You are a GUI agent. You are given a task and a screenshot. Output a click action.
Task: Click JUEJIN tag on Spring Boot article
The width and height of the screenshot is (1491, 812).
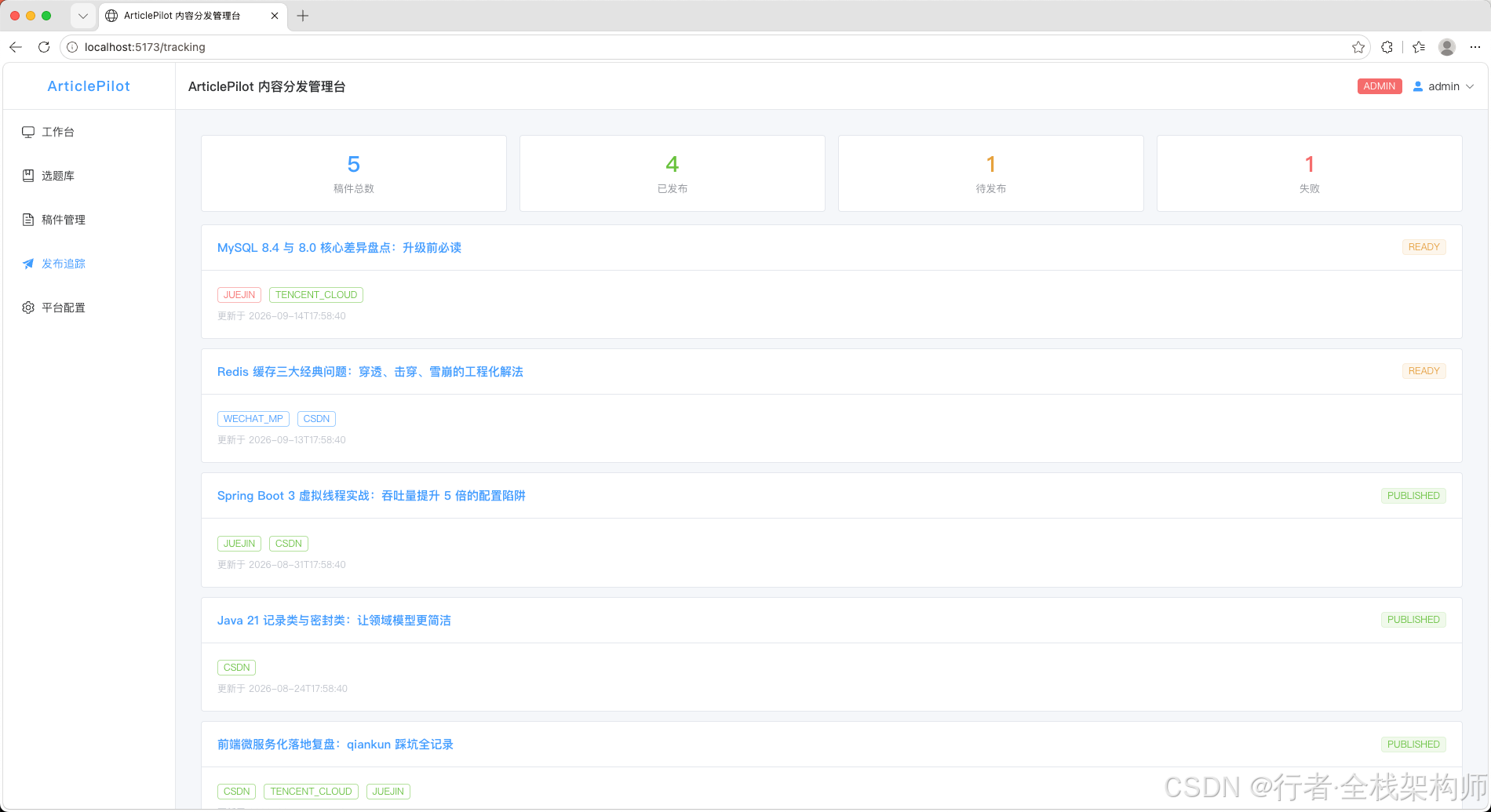click(x=239, y=544)
